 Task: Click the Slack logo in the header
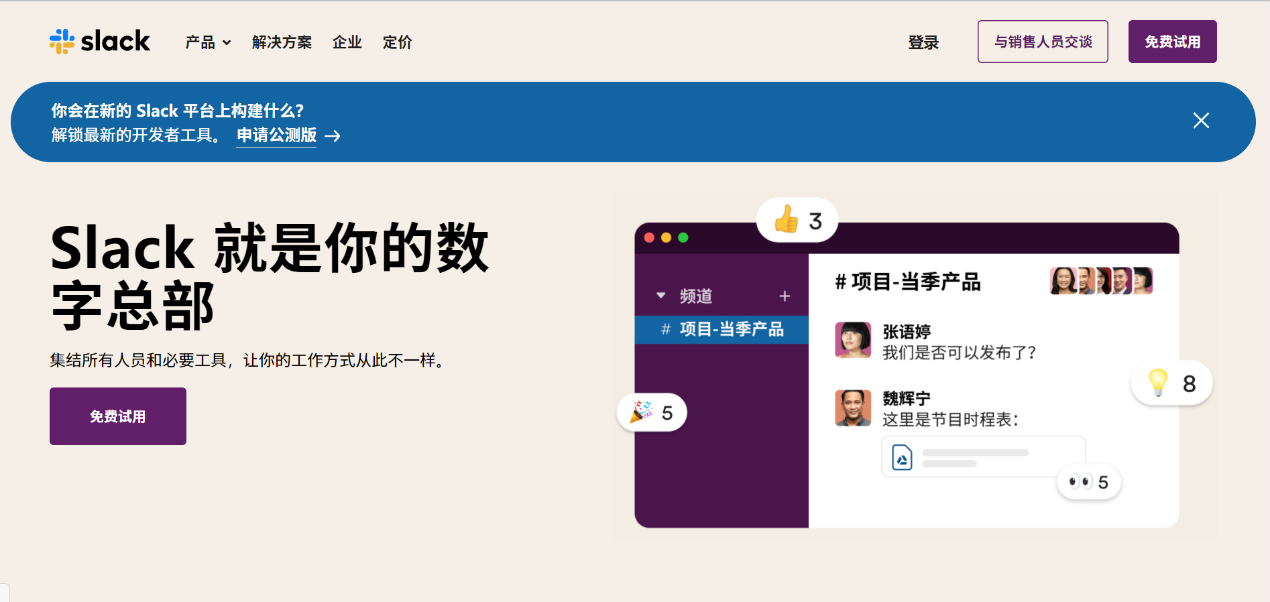[x=100, y=41]
